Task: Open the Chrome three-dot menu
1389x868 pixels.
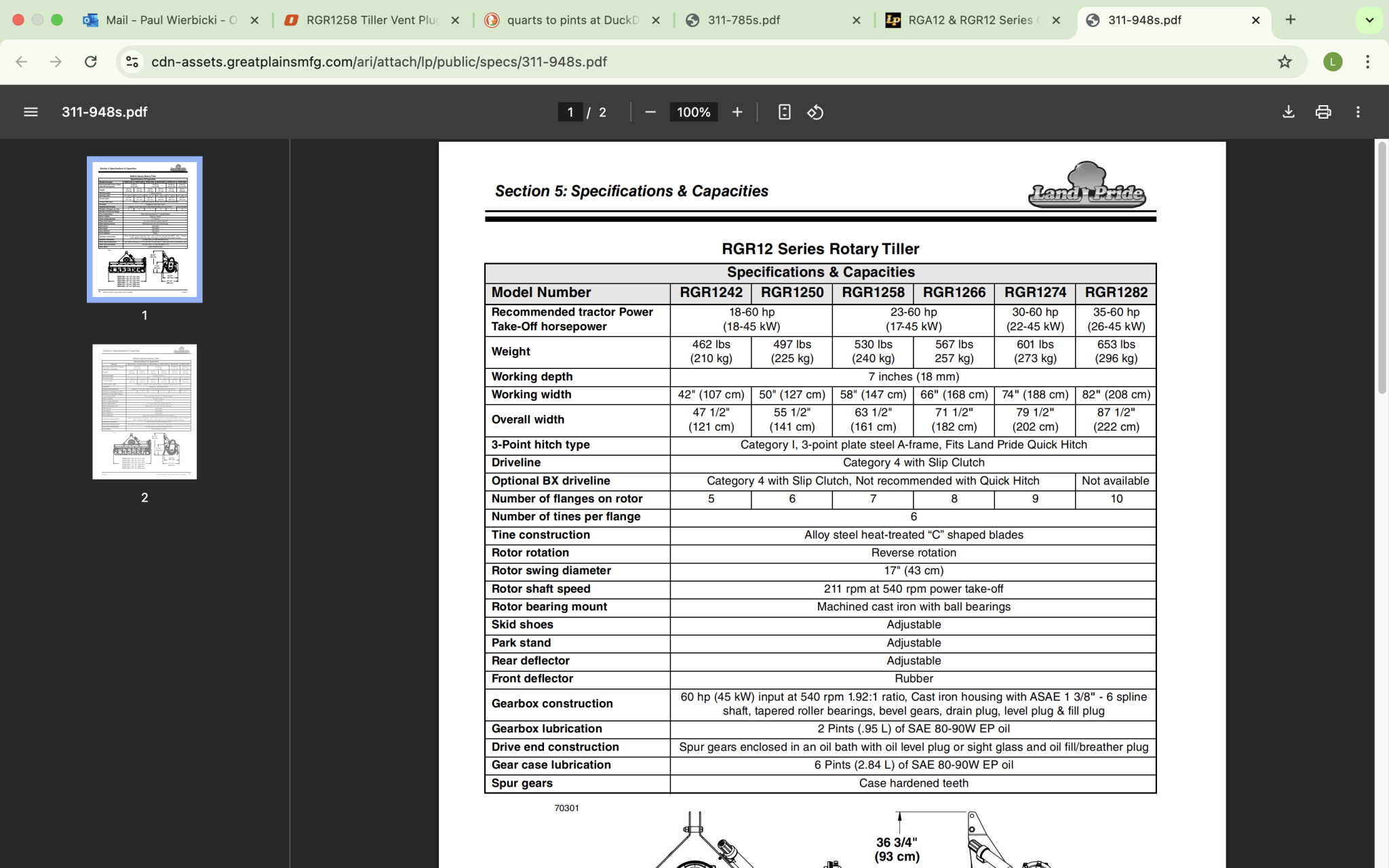Action: click(x=1367, y=62)
